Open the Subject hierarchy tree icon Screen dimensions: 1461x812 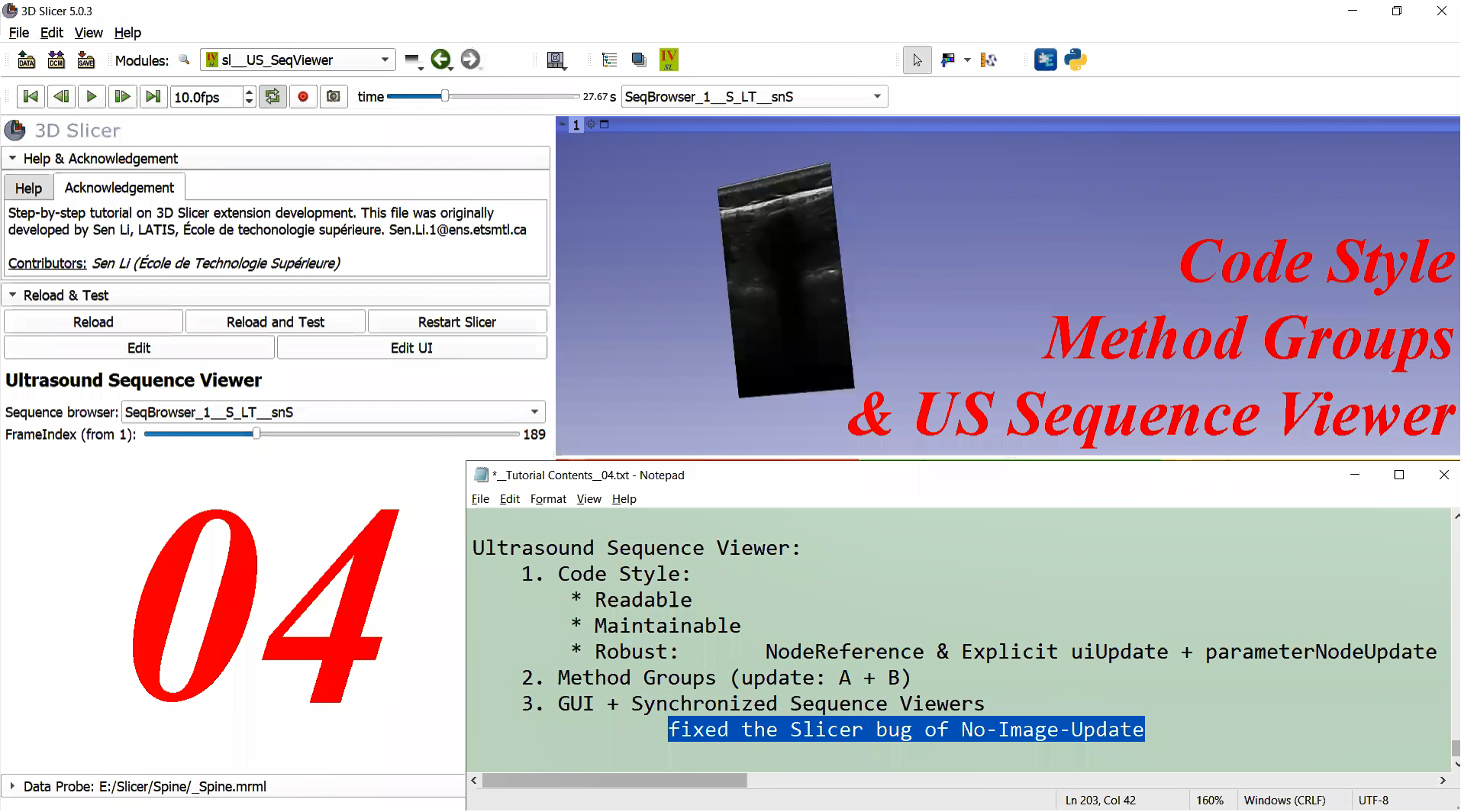(x=609, y=60)
